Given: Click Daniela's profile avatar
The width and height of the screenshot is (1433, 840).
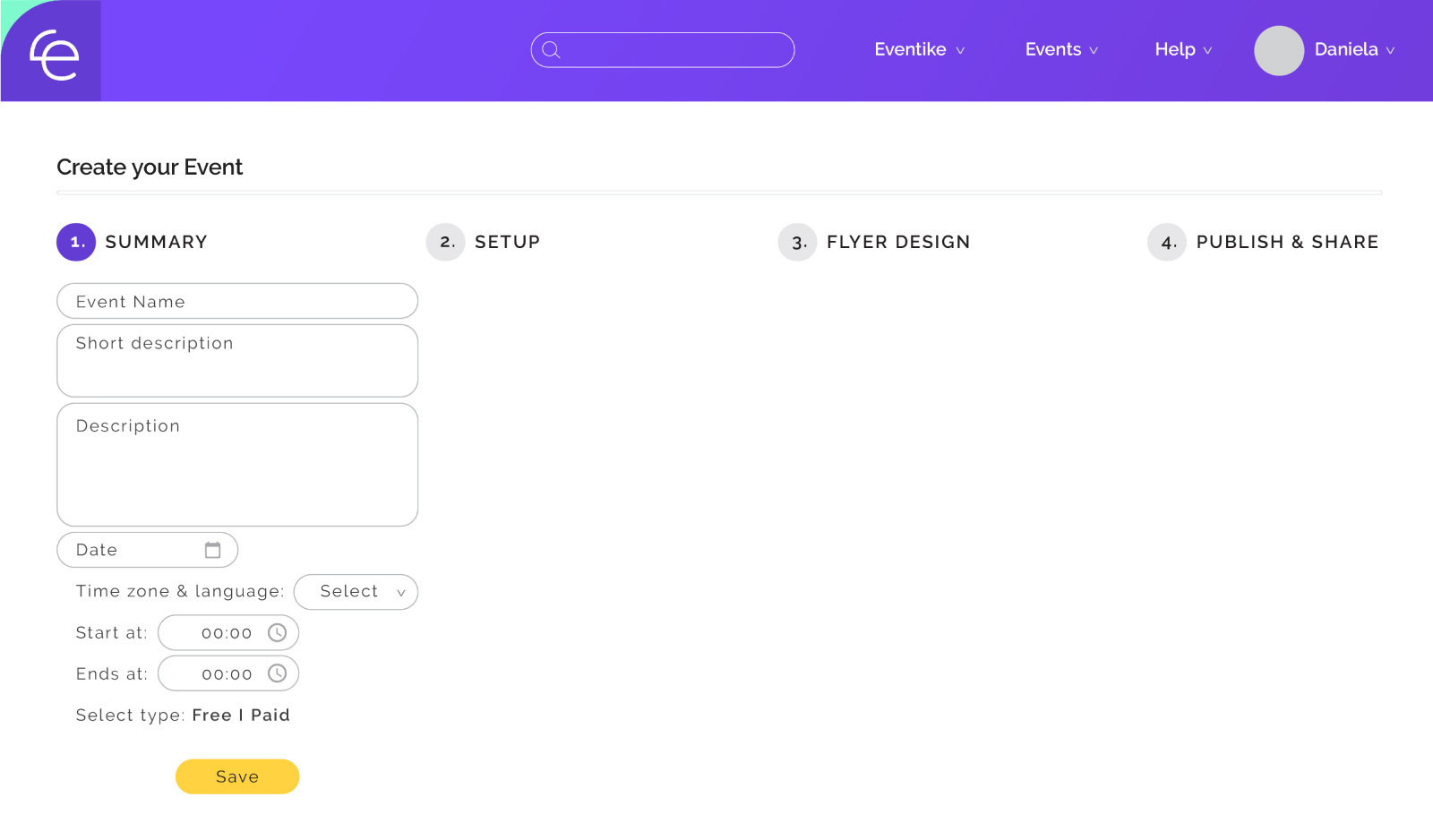Looking at the screenshot, I should pos(1278,50).
